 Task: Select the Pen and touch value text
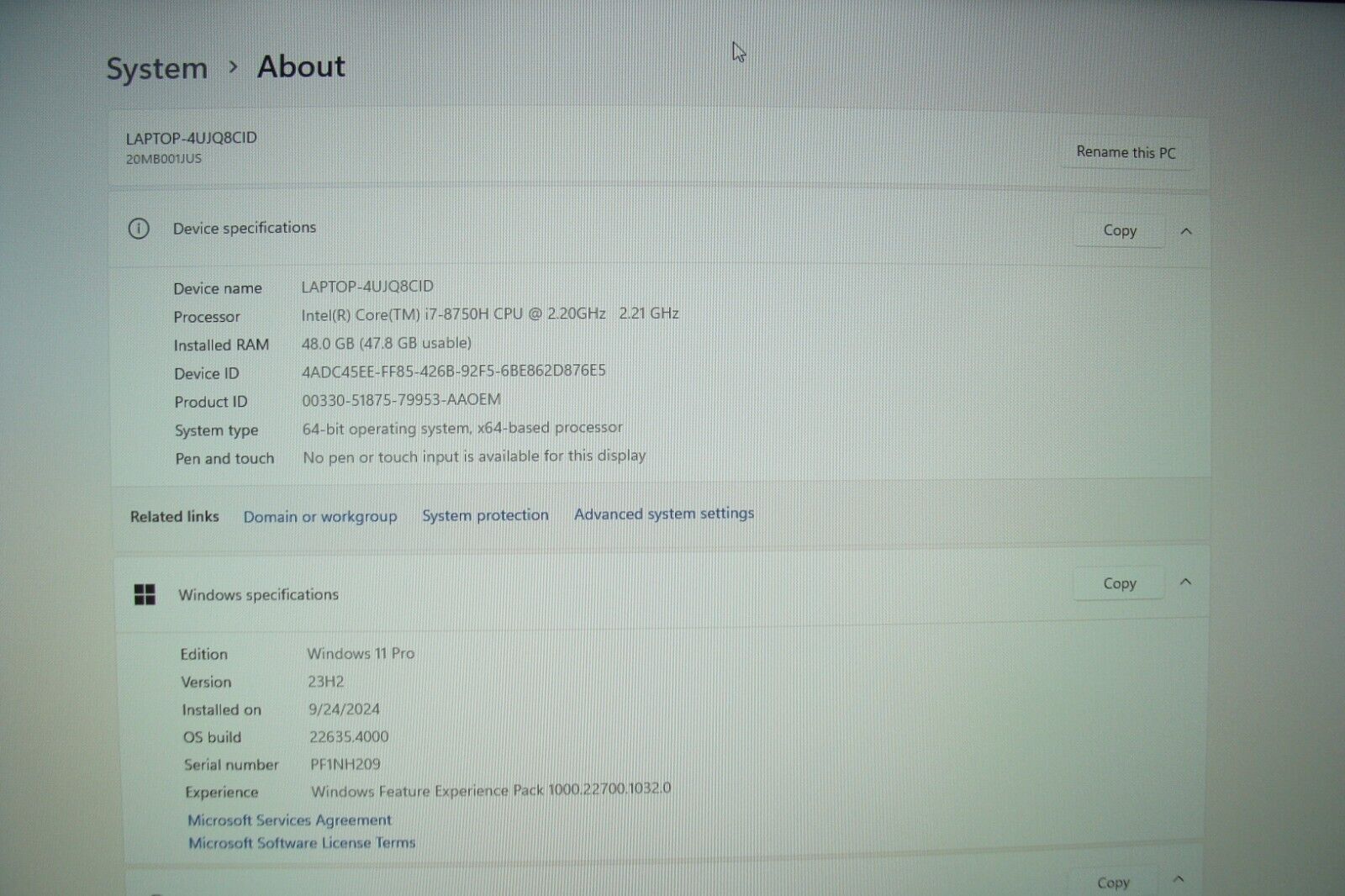coord(474,456)
